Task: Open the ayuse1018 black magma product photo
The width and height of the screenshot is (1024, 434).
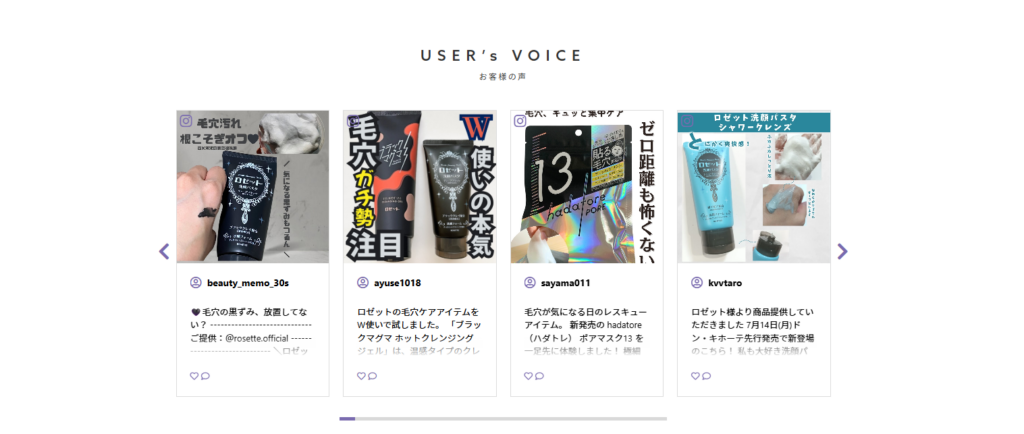Action: [420, 187]
